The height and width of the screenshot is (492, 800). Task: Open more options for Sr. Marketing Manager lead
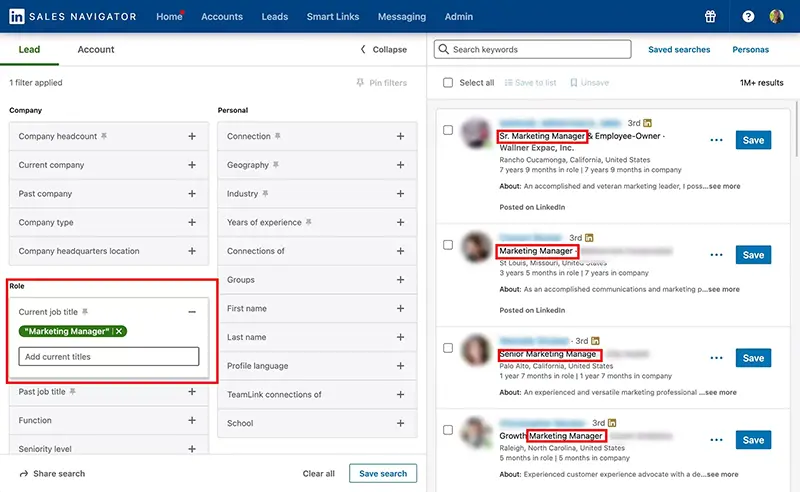(x=716, y=140)
